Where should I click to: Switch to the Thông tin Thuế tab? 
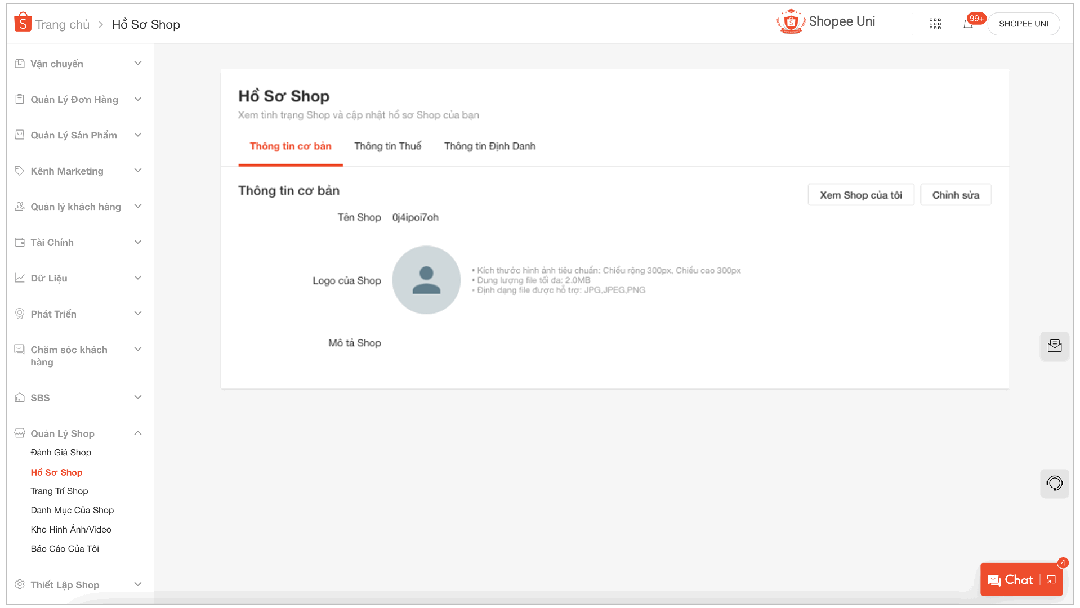(x=387, y=146)
